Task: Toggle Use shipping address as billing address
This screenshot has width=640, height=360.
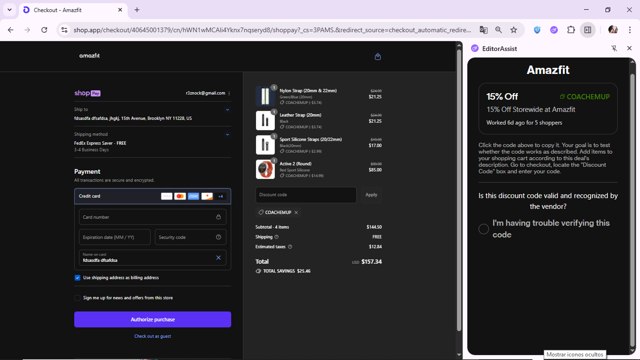Action: click(77, 278)
